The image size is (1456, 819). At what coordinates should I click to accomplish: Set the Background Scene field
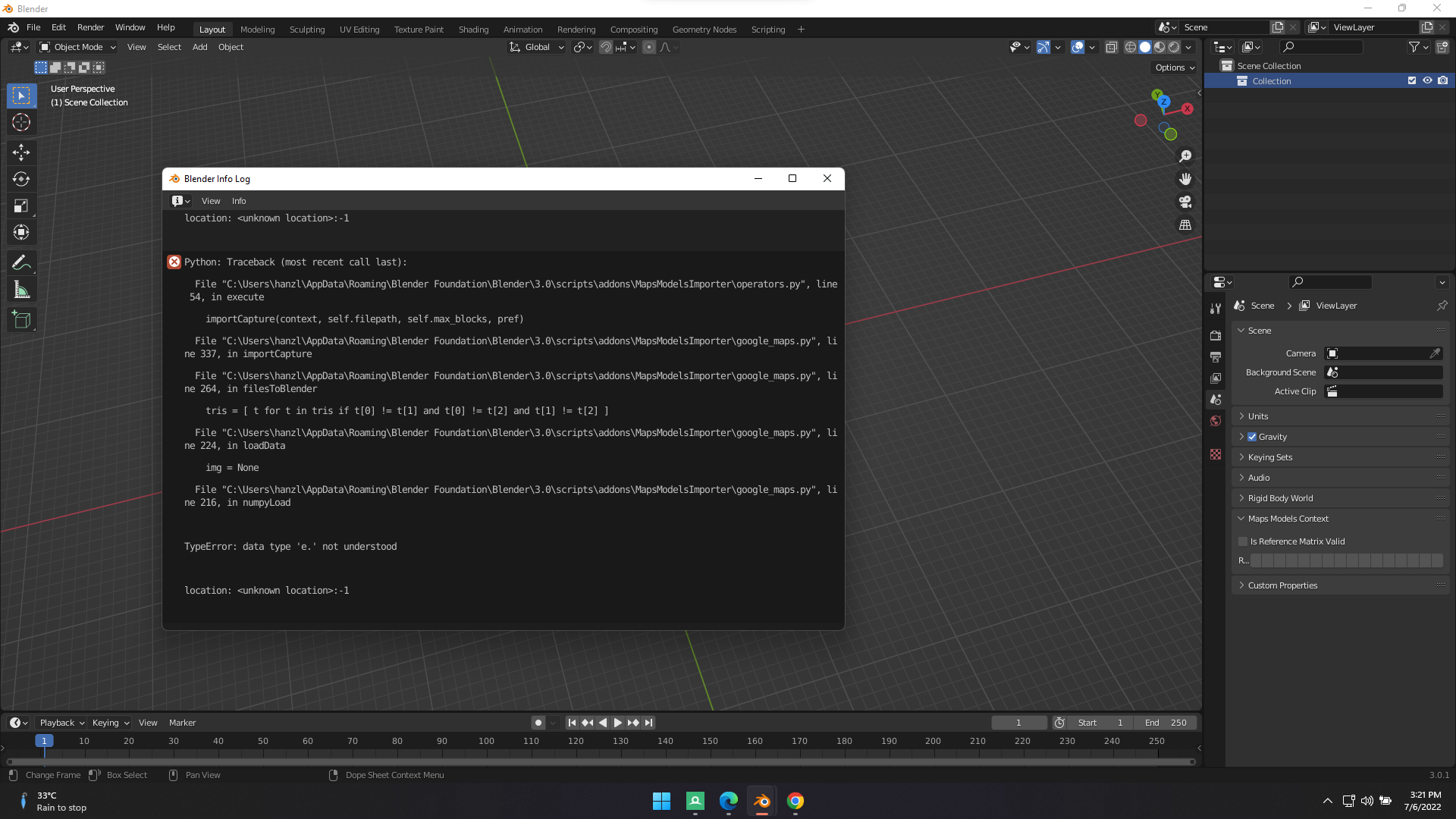coord(1383,372)
